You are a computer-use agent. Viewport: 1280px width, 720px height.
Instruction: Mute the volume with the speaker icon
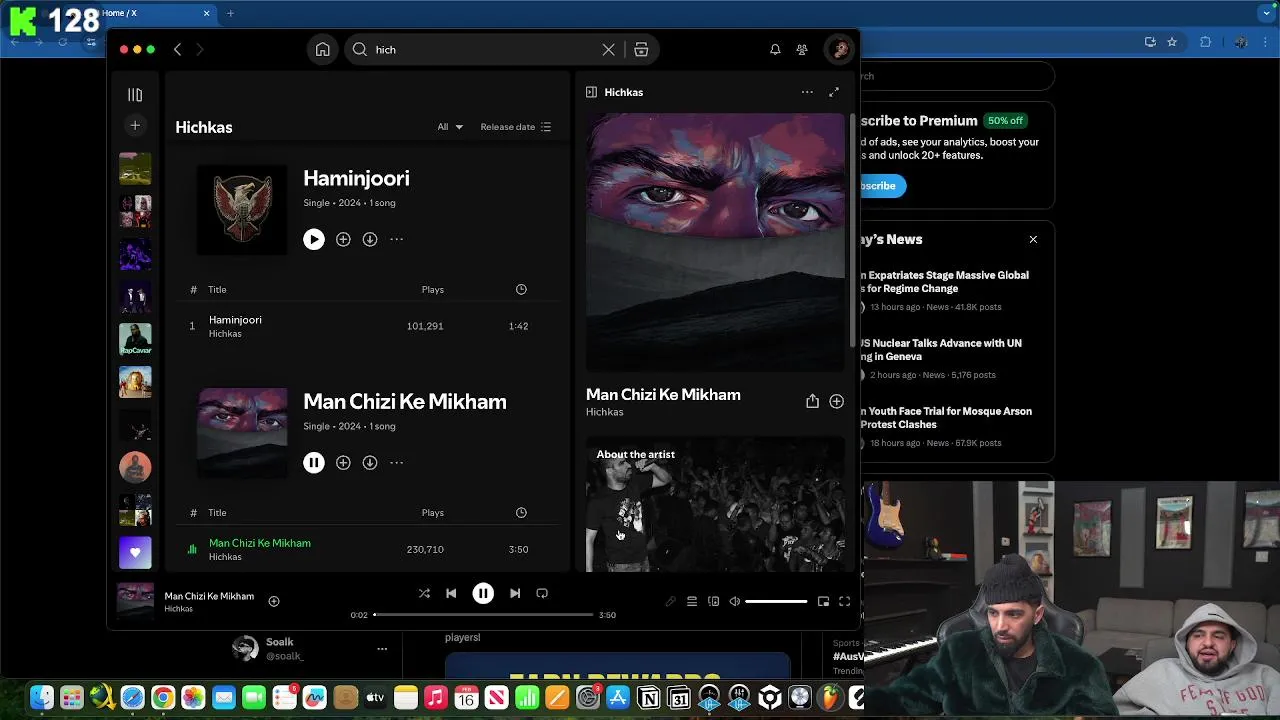click(735, 601)
